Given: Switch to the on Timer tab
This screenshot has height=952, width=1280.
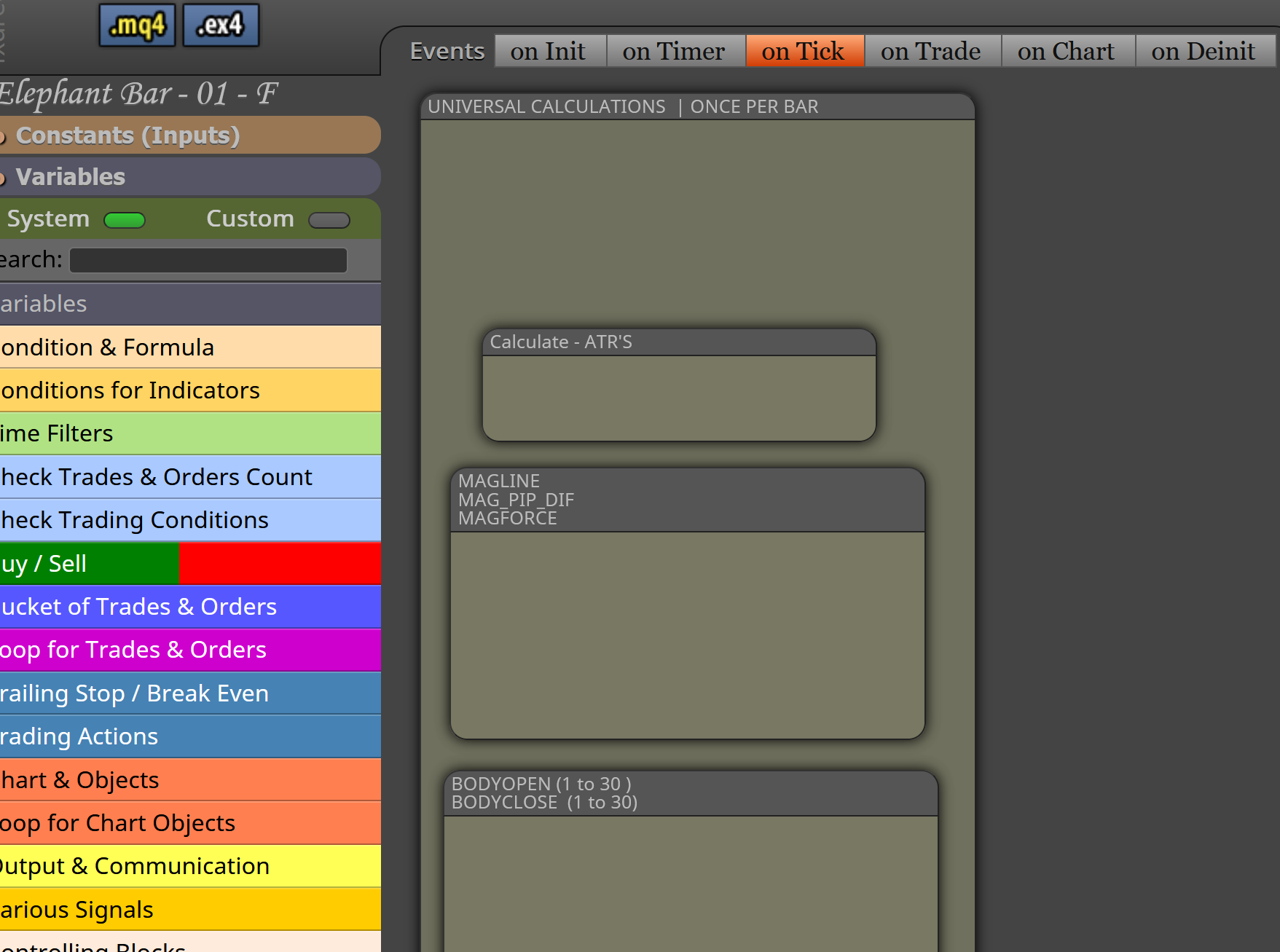Looking at the screenshot, I should tap(676, 51).
